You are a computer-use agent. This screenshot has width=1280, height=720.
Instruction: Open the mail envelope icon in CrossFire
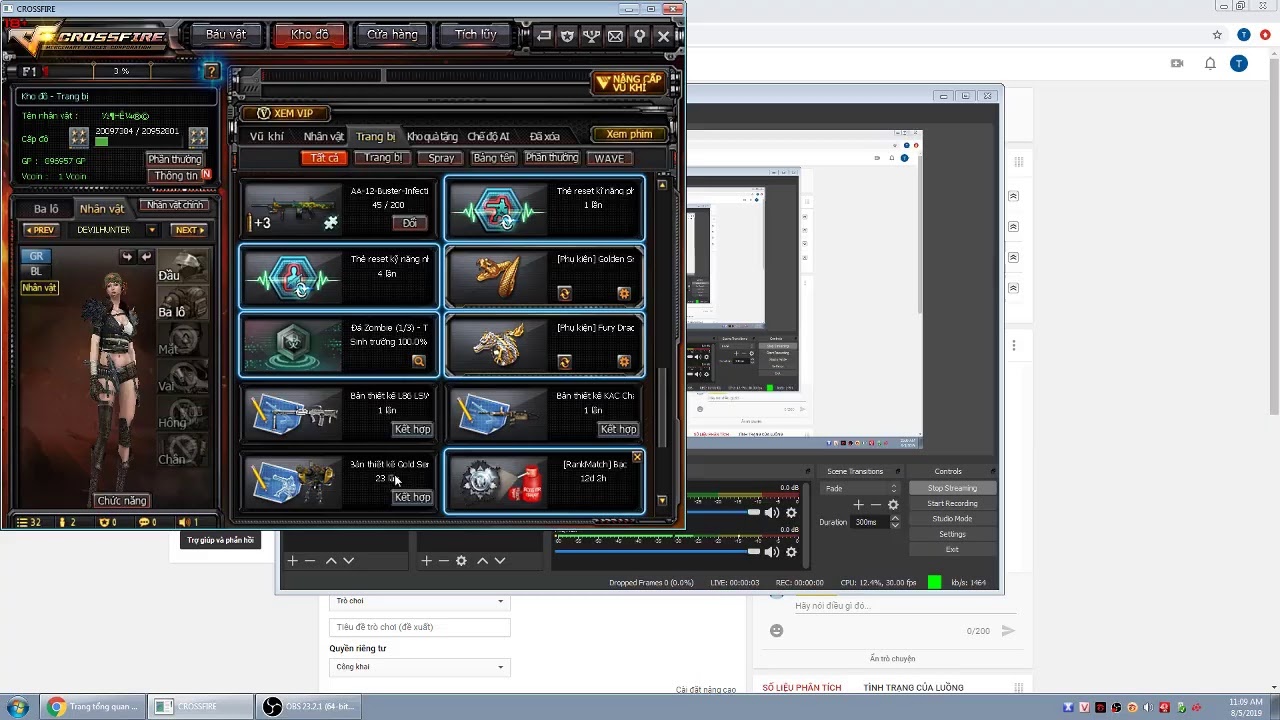[615, 35]
